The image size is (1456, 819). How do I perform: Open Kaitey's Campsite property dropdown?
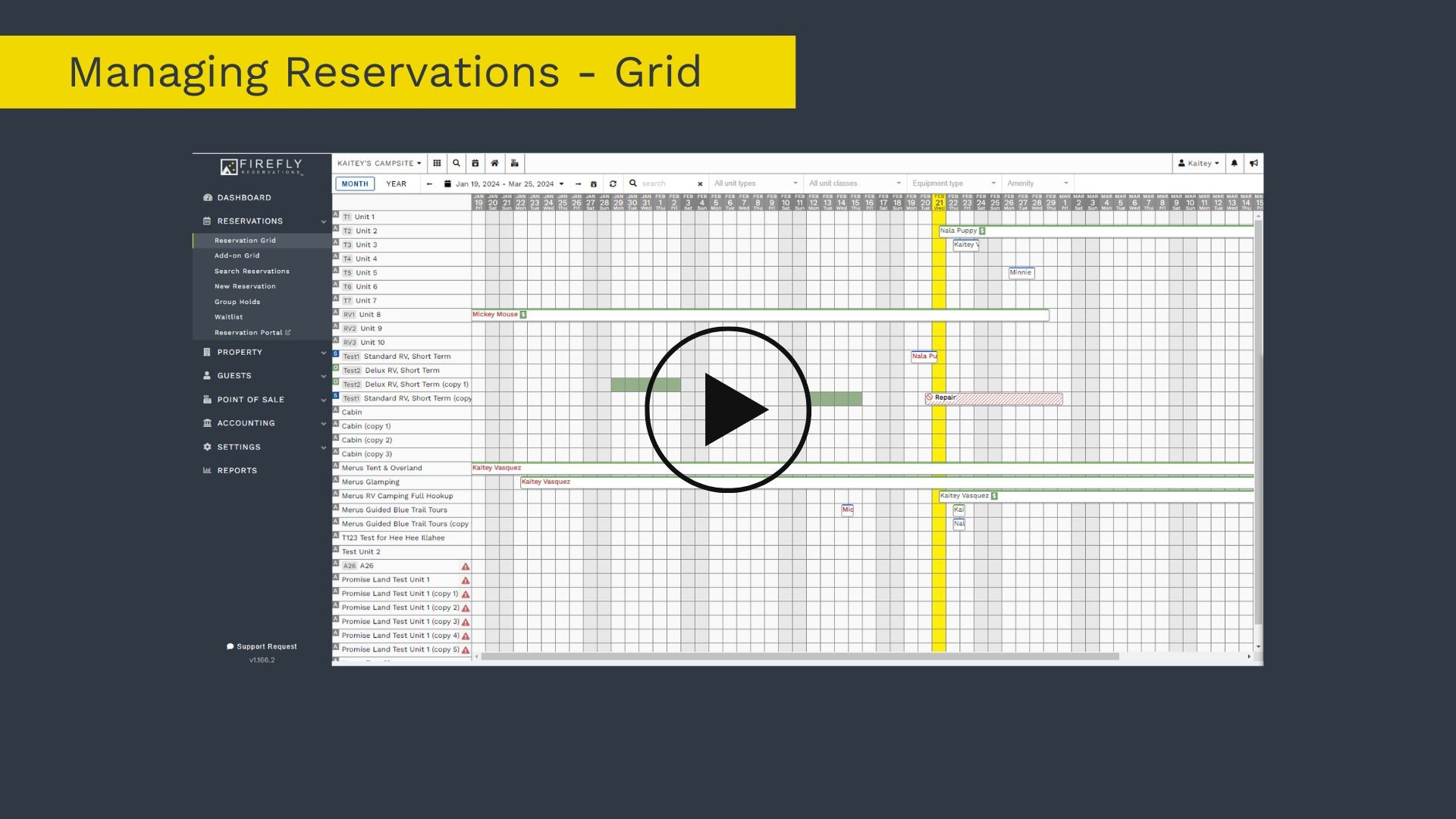378,163
